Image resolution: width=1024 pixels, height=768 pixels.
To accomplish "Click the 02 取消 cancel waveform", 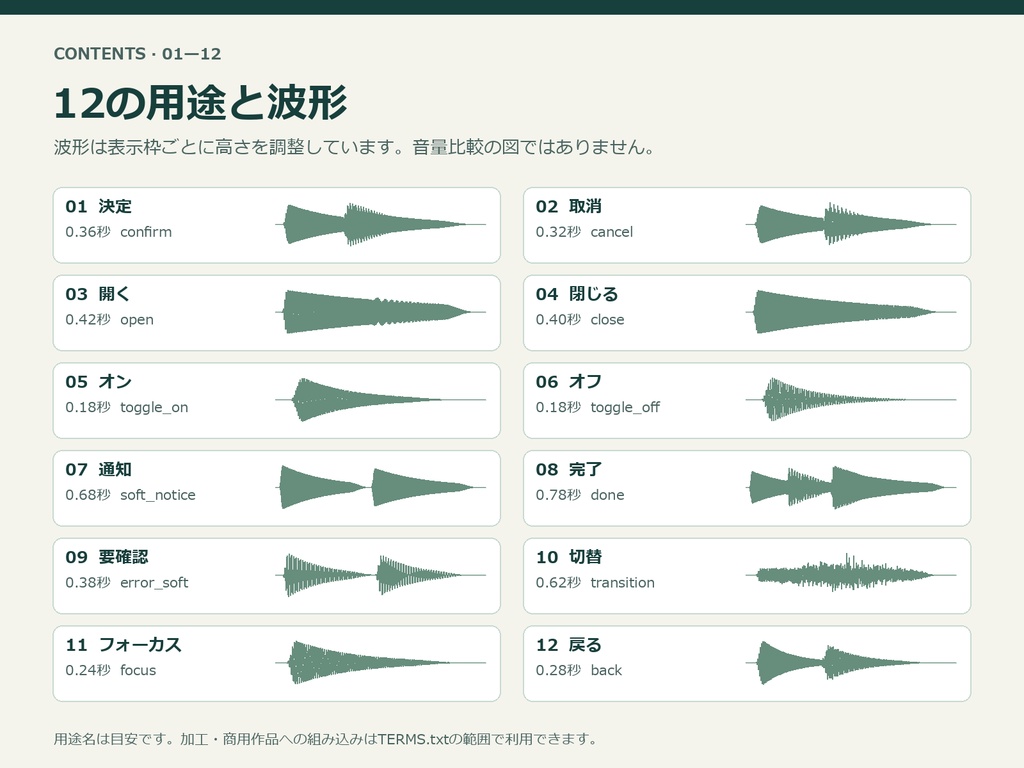I will tap(851, 225).
